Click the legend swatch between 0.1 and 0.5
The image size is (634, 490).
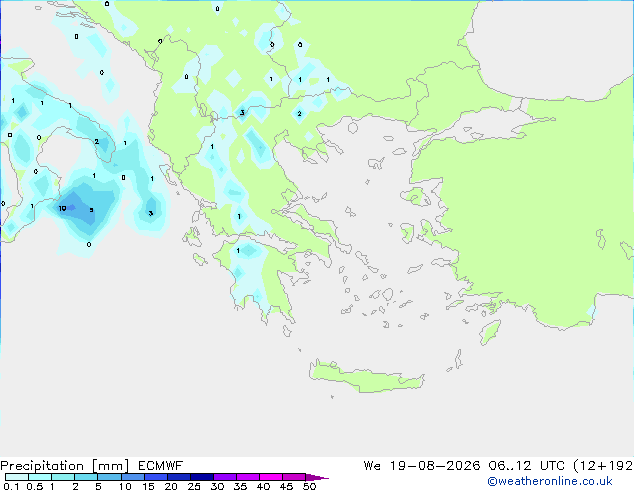17,477
